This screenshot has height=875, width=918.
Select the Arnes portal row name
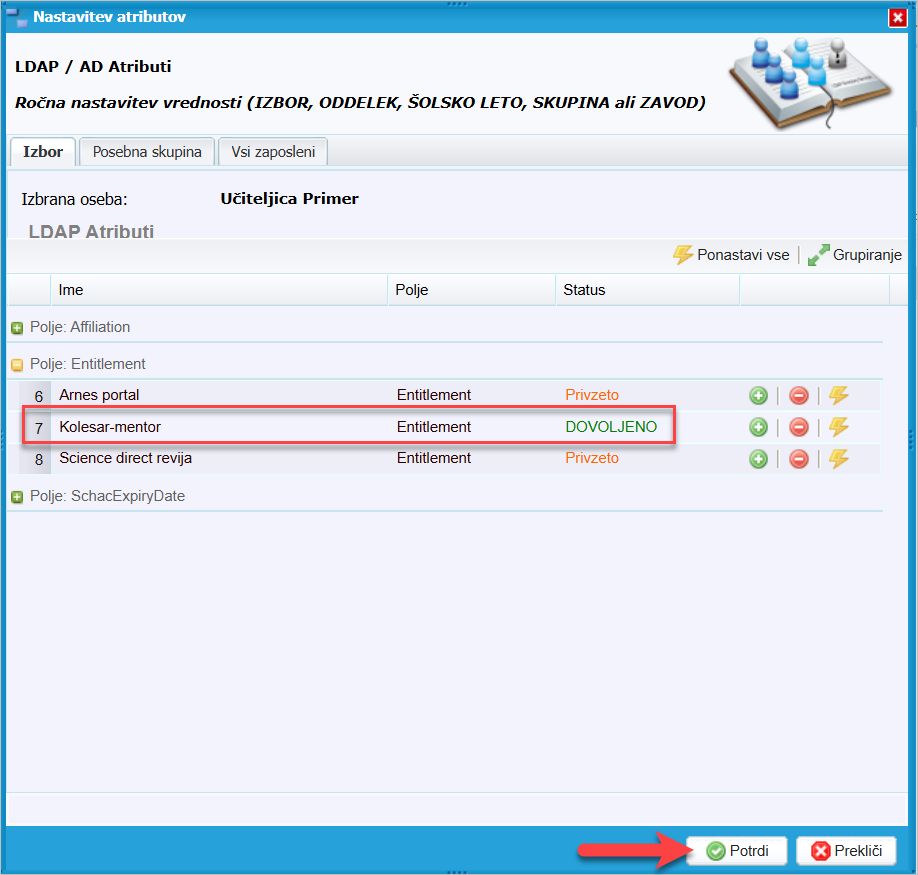pyautogui.click(x=99, y=395)
